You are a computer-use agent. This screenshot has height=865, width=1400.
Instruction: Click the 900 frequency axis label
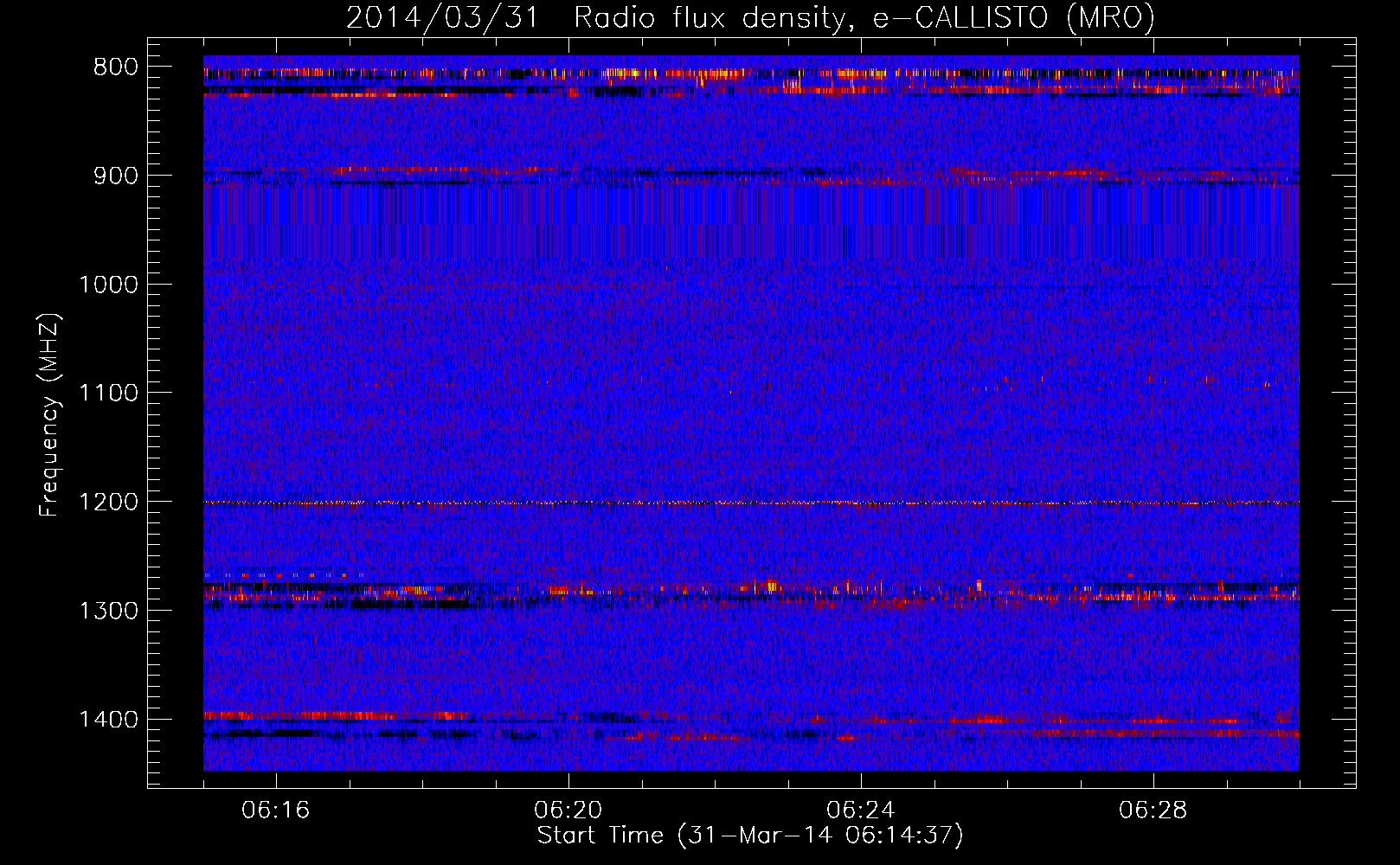click(x=115, y=176)
